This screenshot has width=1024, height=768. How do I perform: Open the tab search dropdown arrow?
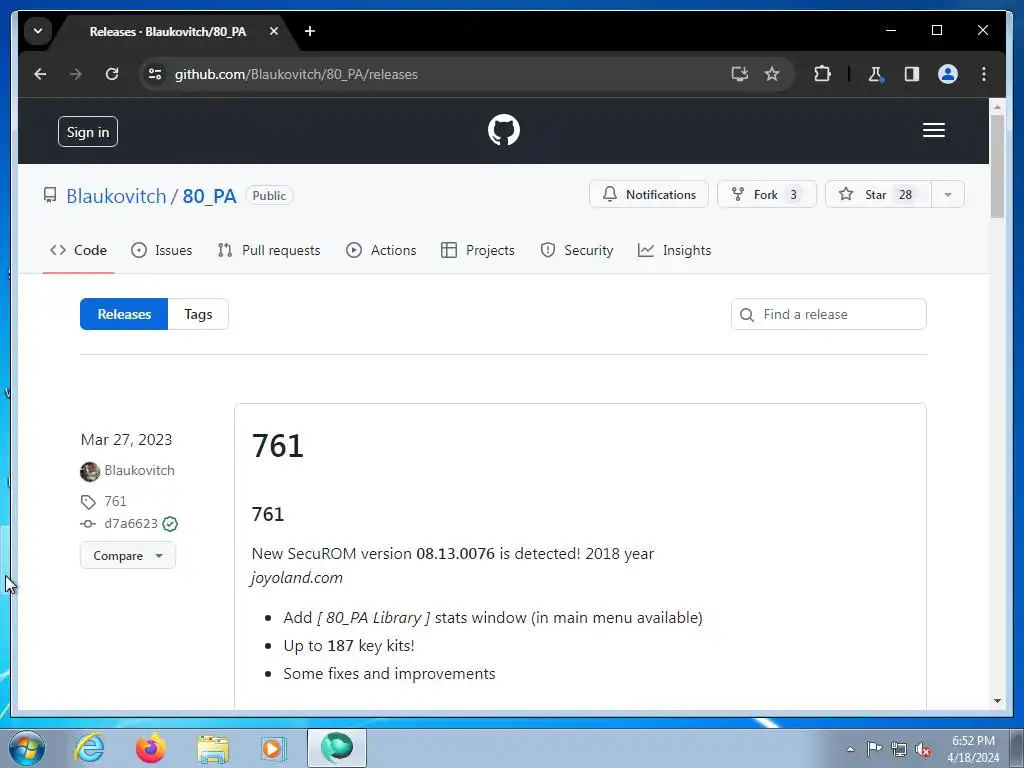coord(38,31)
